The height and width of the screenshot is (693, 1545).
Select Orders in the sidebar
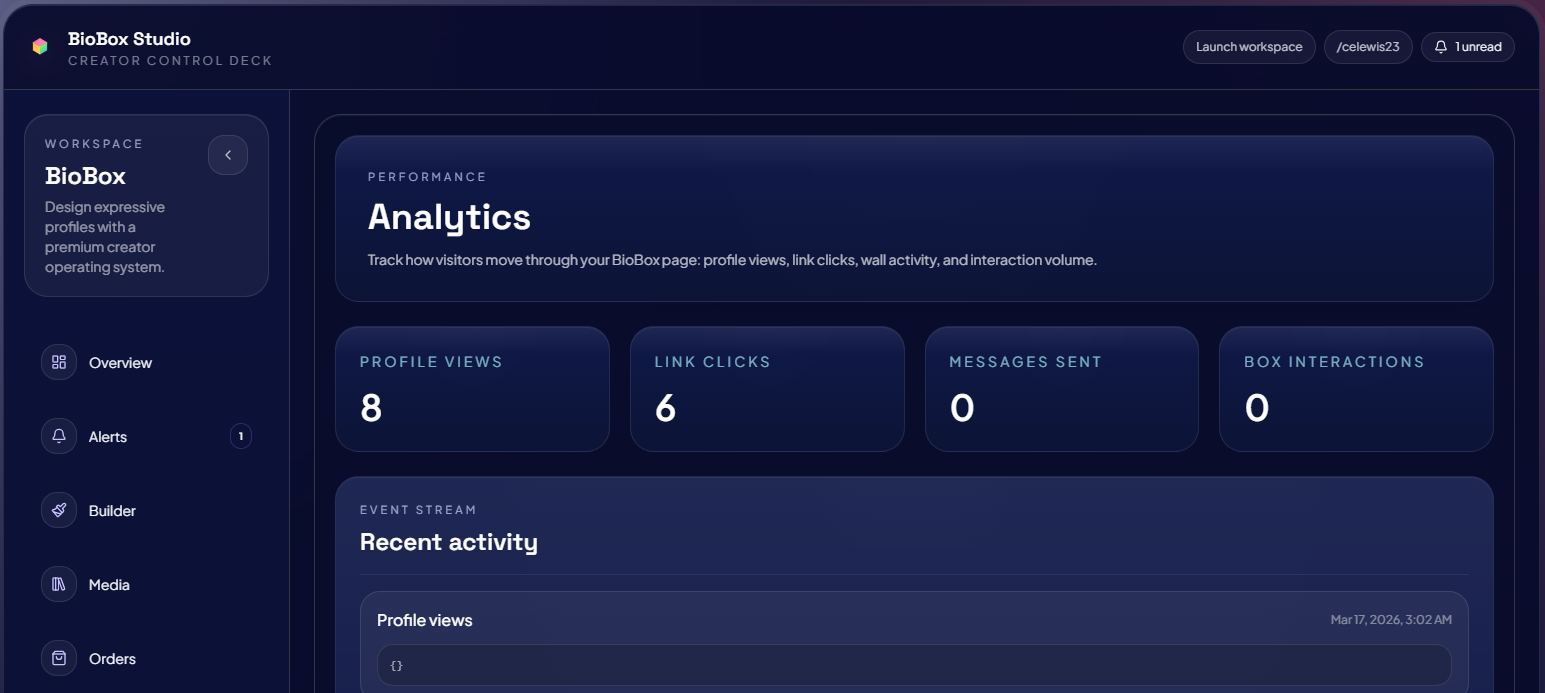112,659
